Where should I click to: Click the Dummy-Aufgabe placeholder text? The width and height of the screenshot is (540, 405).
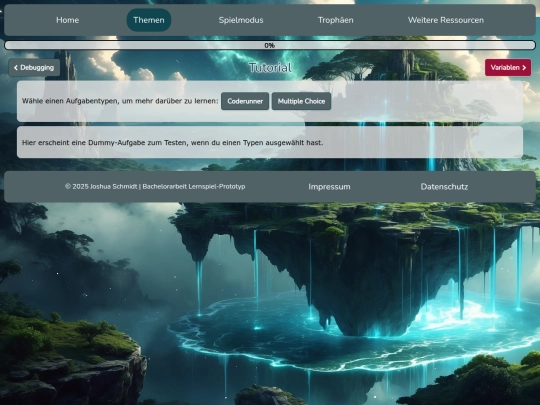pos(173,142)
